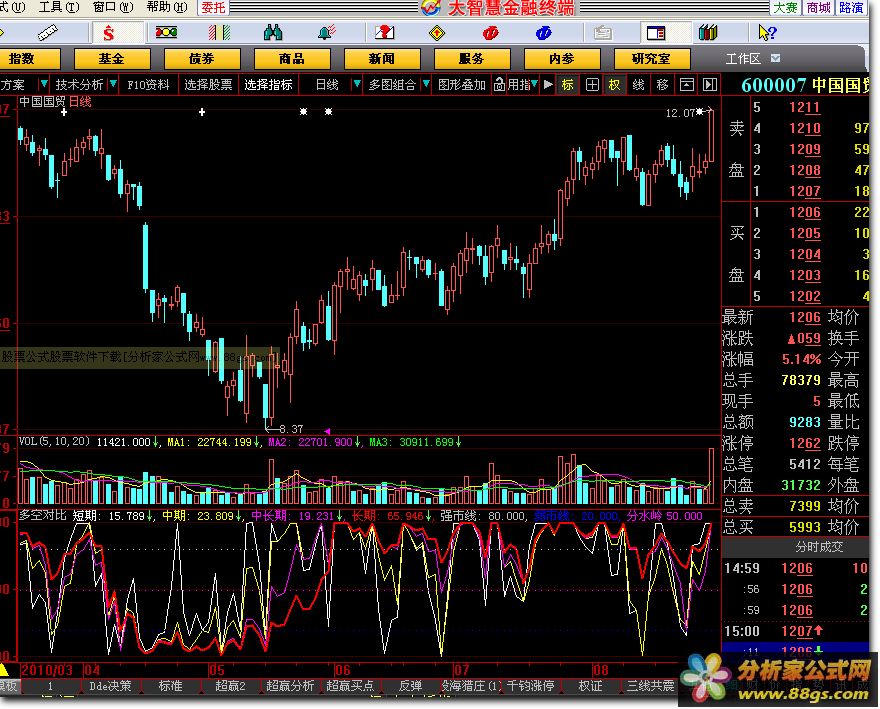Click the 600007 stock code title
Viewport: 880px width, 709px height.
coord(773,85)
